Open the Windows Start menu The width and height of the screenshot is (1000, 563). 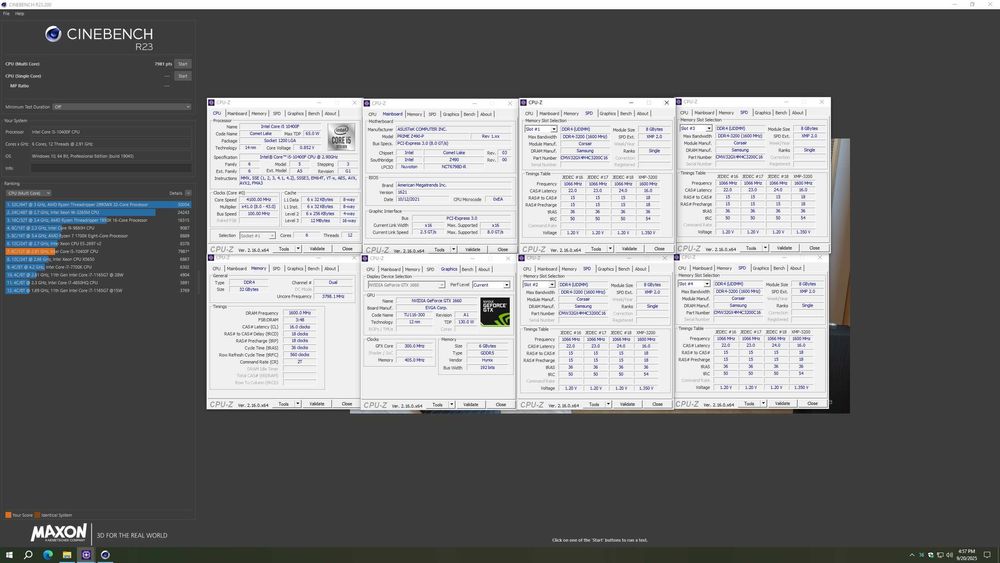coord(9,555)
